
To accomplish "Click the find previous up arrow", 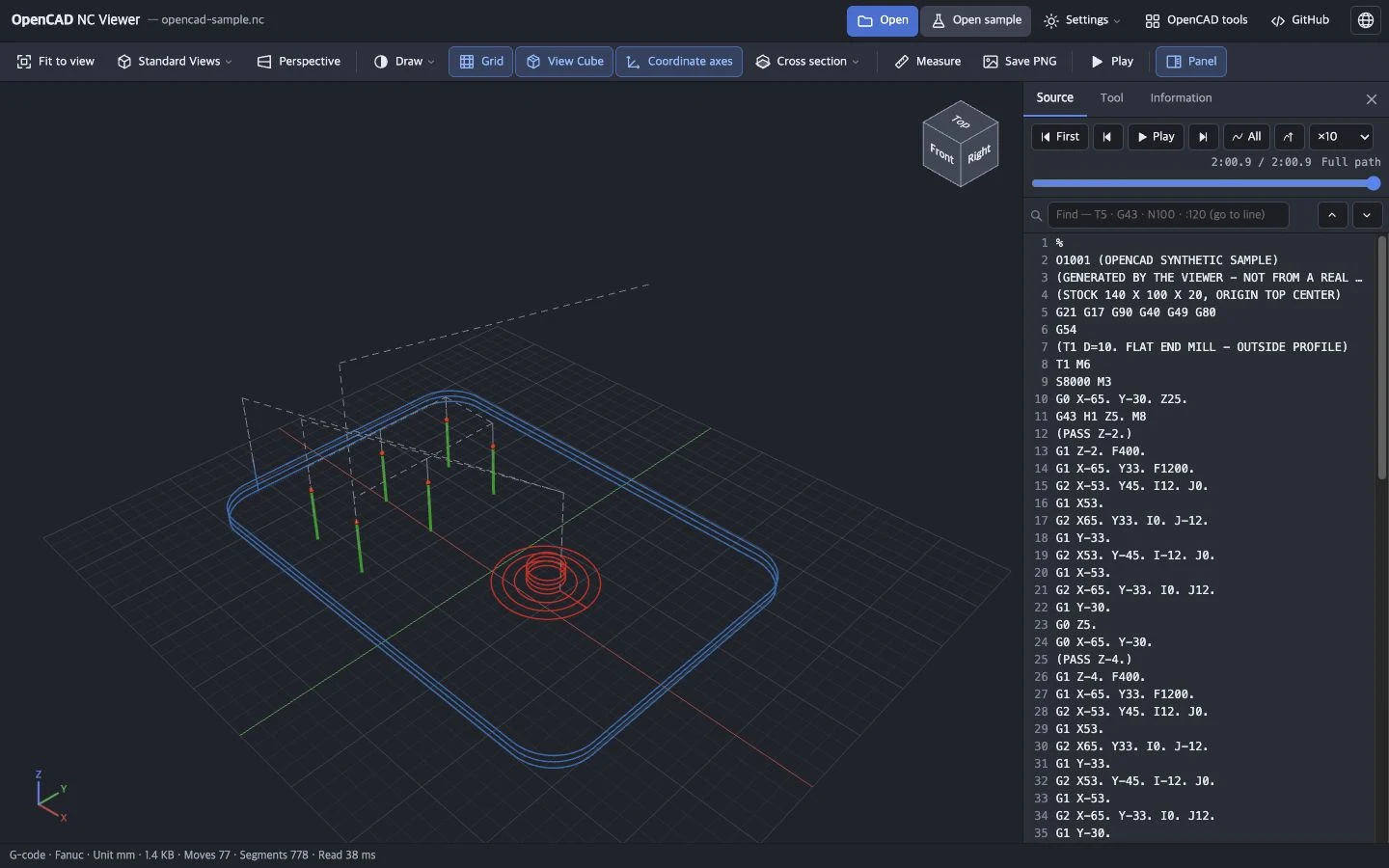I will pyautogui.click(x=1332, y=215).
